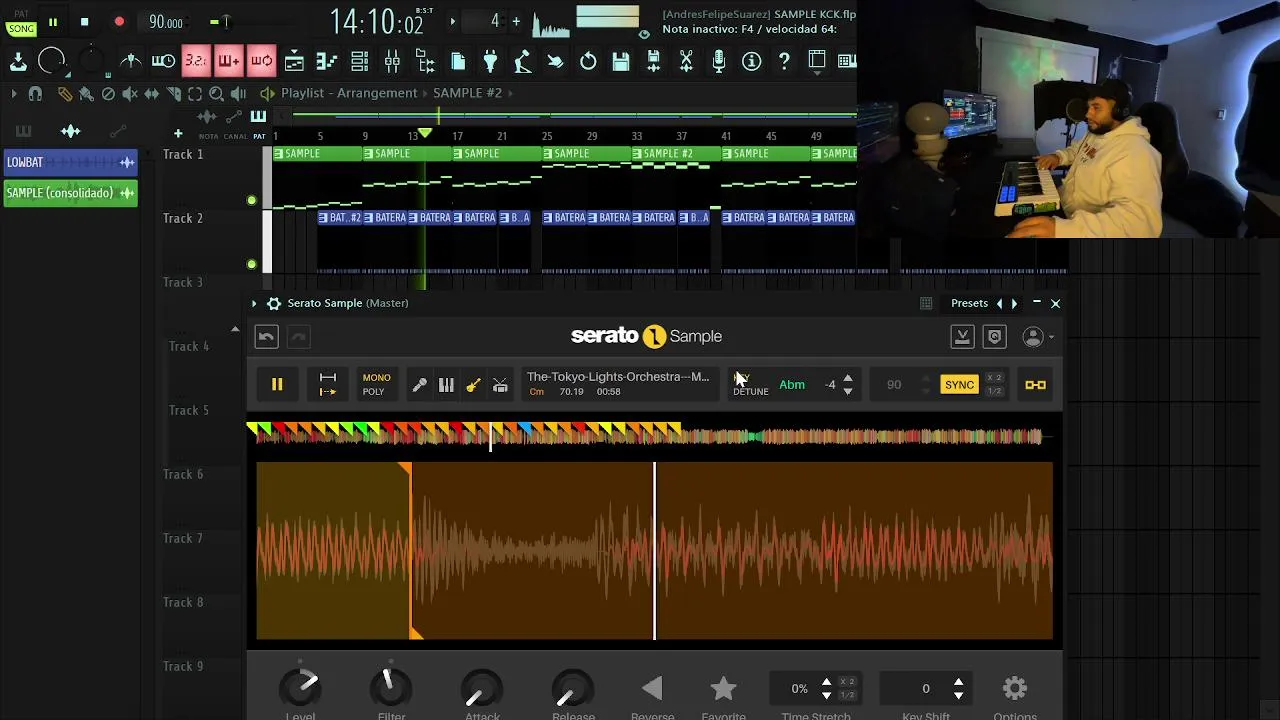
Task: Open the Playlist menu arrow
Action: pos(14,93)
